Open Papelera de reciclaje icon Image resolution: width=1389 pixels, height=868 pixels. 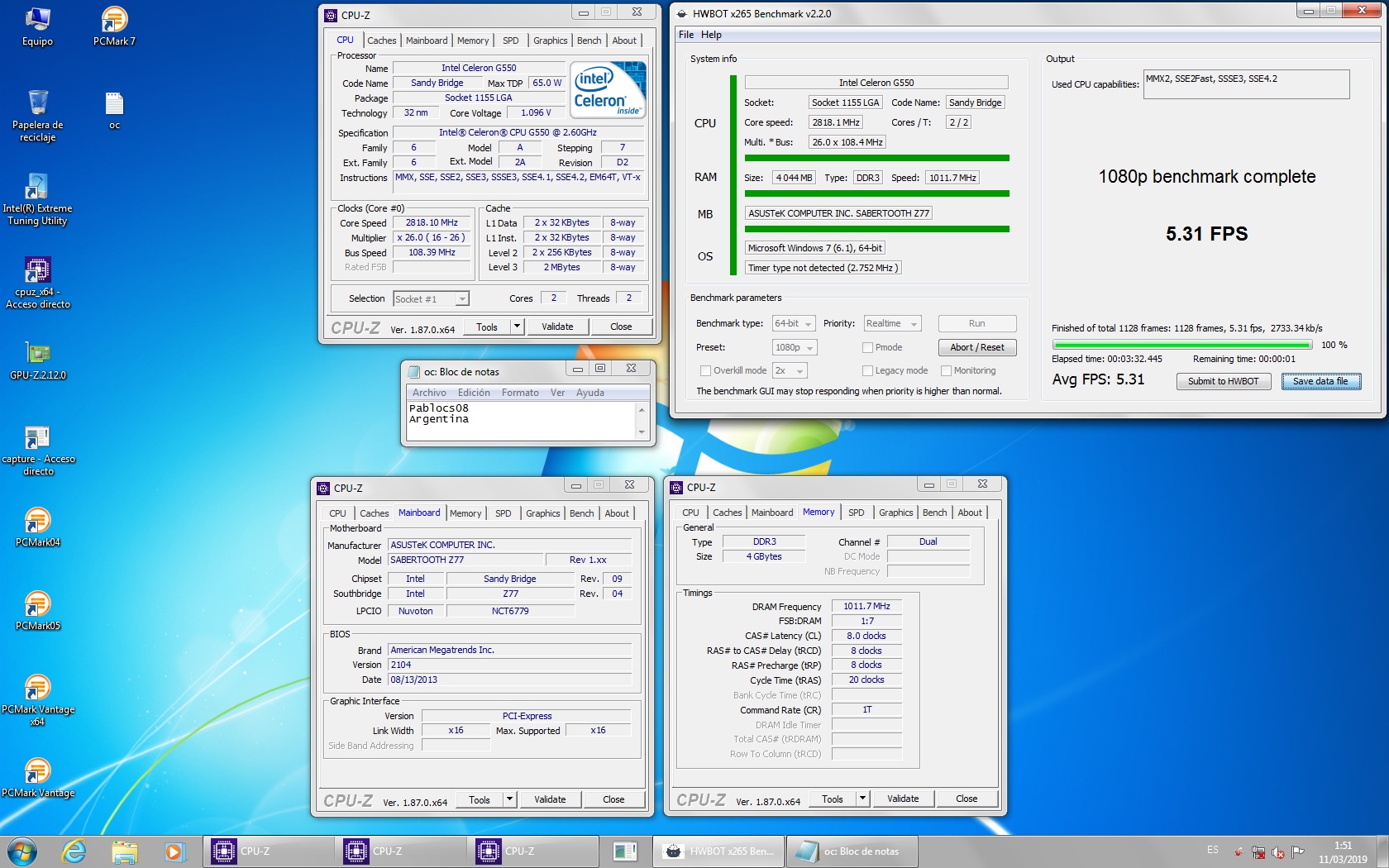point(37,116)
